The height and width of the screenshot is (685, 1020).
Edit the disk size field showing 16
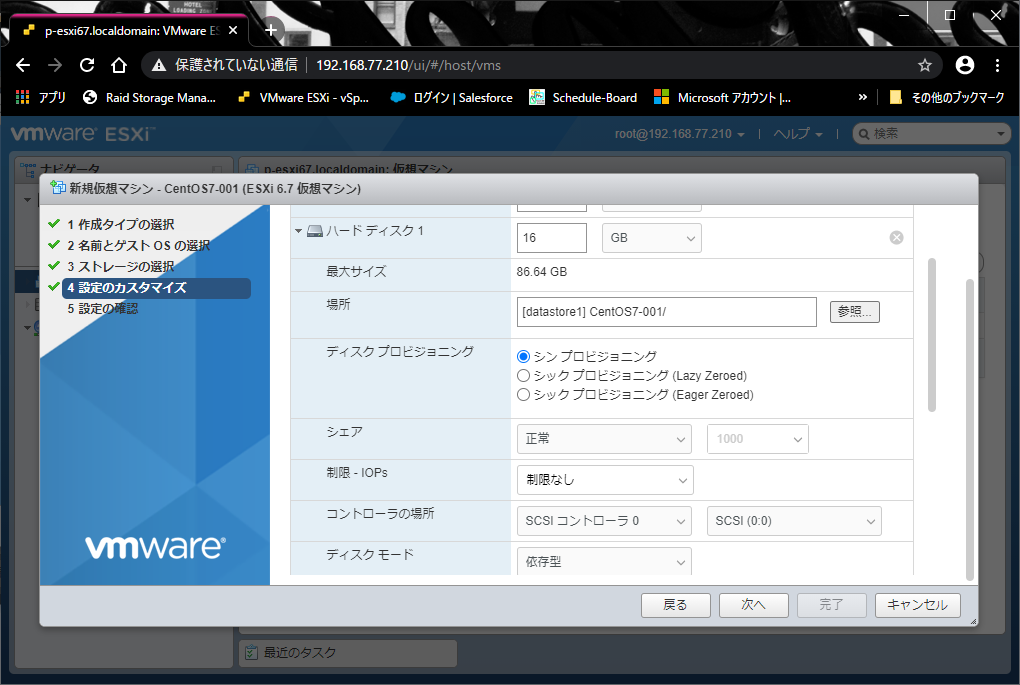[x=552, y=238]
